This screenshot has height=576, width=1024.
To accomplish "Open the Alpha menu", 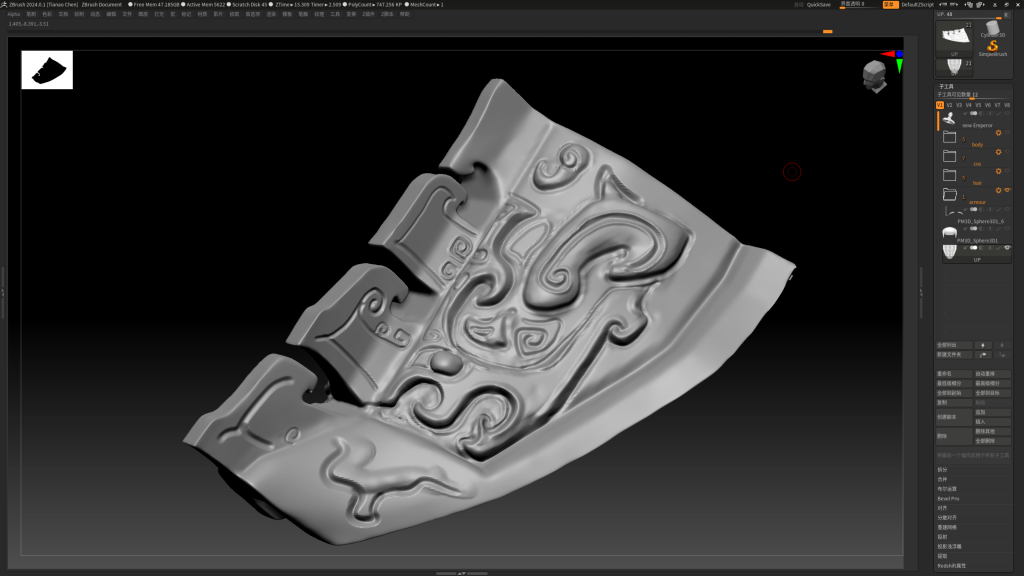I will (x=14, y=14).
